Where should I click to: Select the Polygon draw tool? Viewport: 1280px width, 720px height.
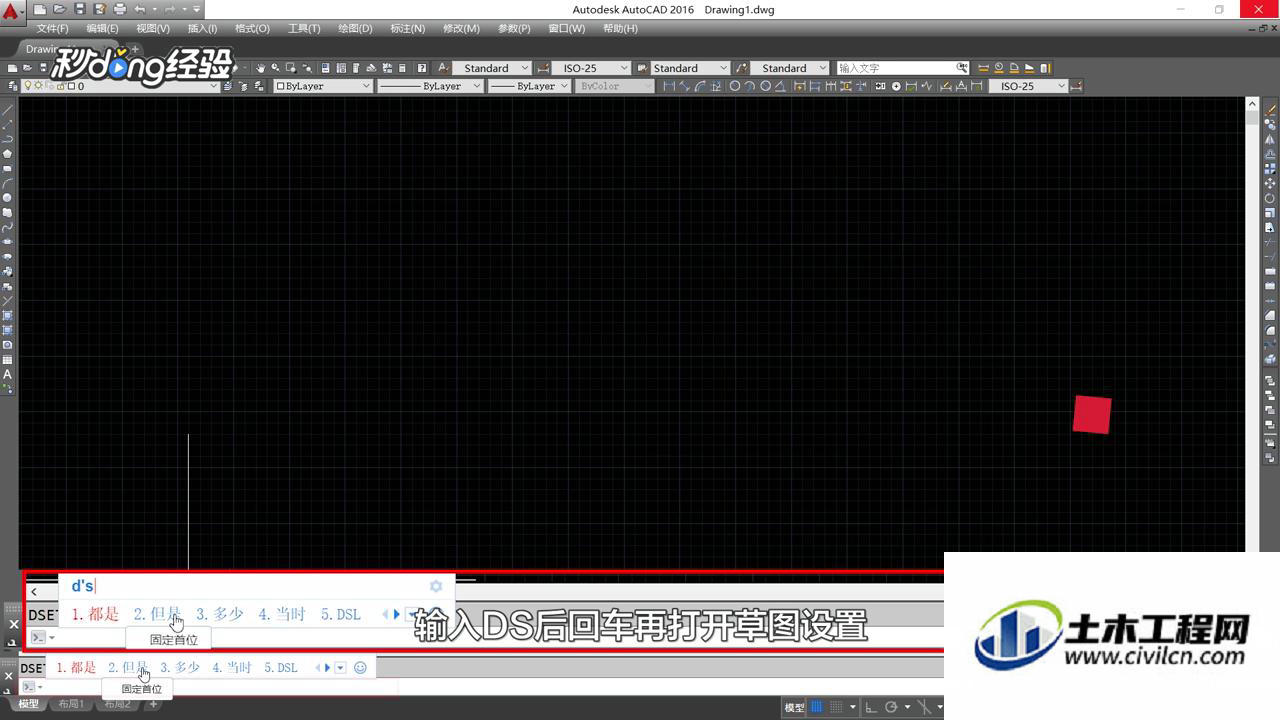[7, 154]
